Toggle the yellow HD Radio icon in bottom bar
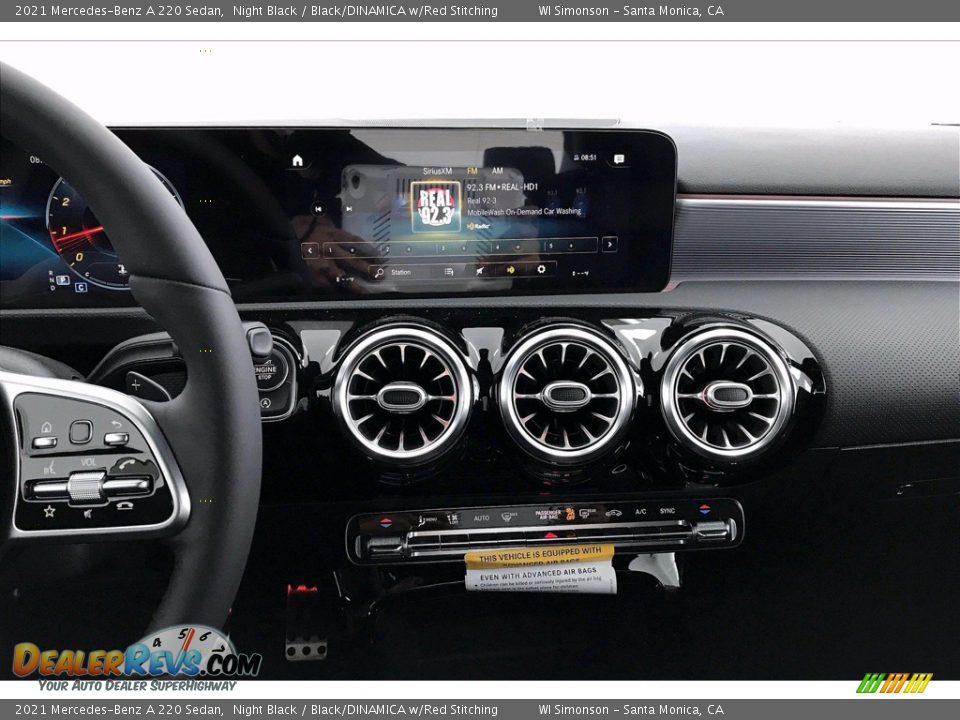 click(511, 269)
